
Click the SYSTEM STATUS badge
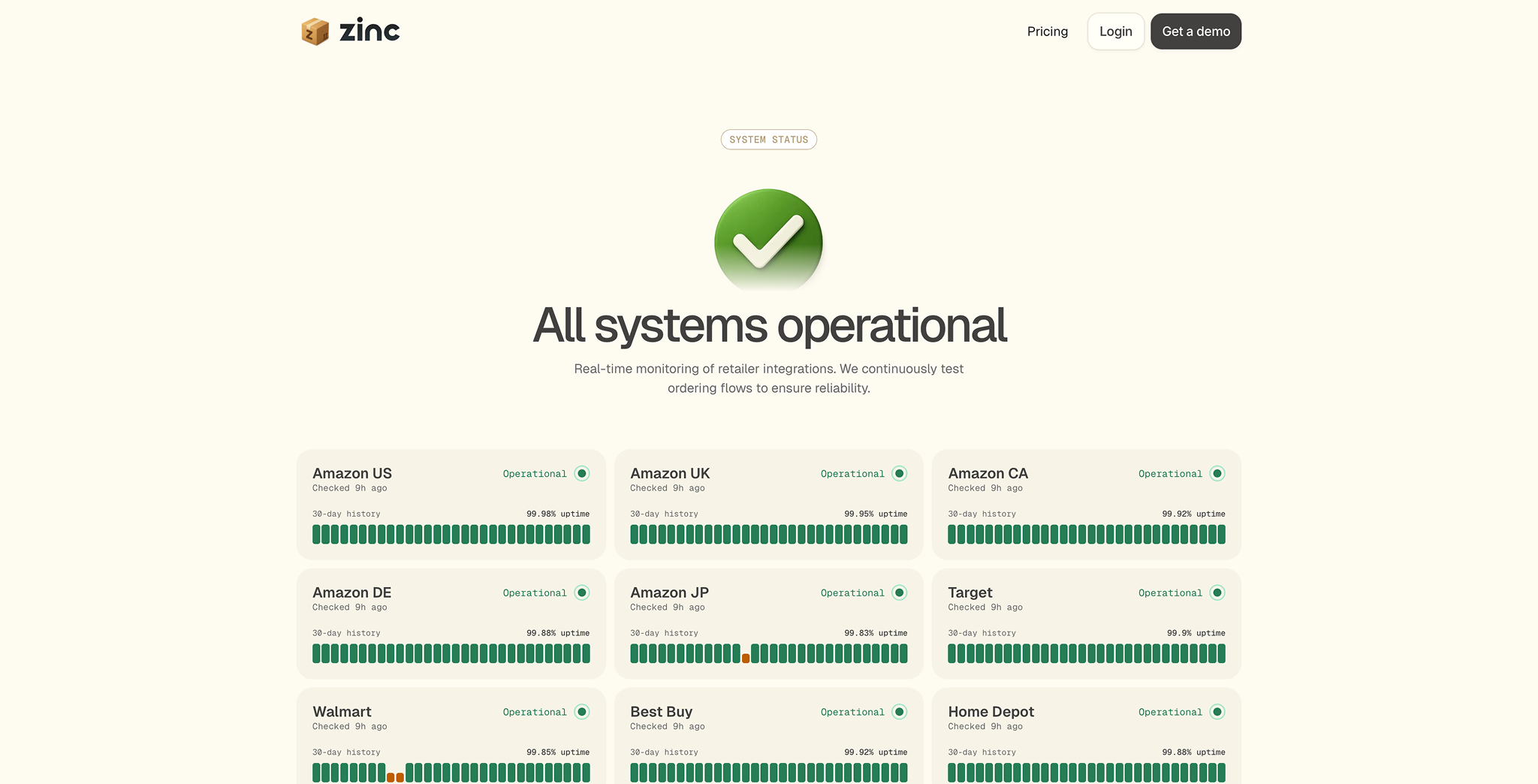768,140
